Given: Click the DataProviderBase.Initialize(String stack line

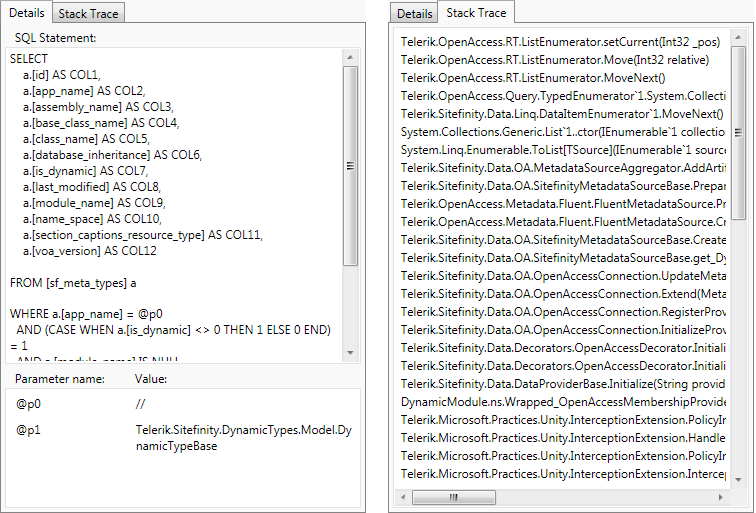Looking at the screenshot, I should click(x=563, y=384).
